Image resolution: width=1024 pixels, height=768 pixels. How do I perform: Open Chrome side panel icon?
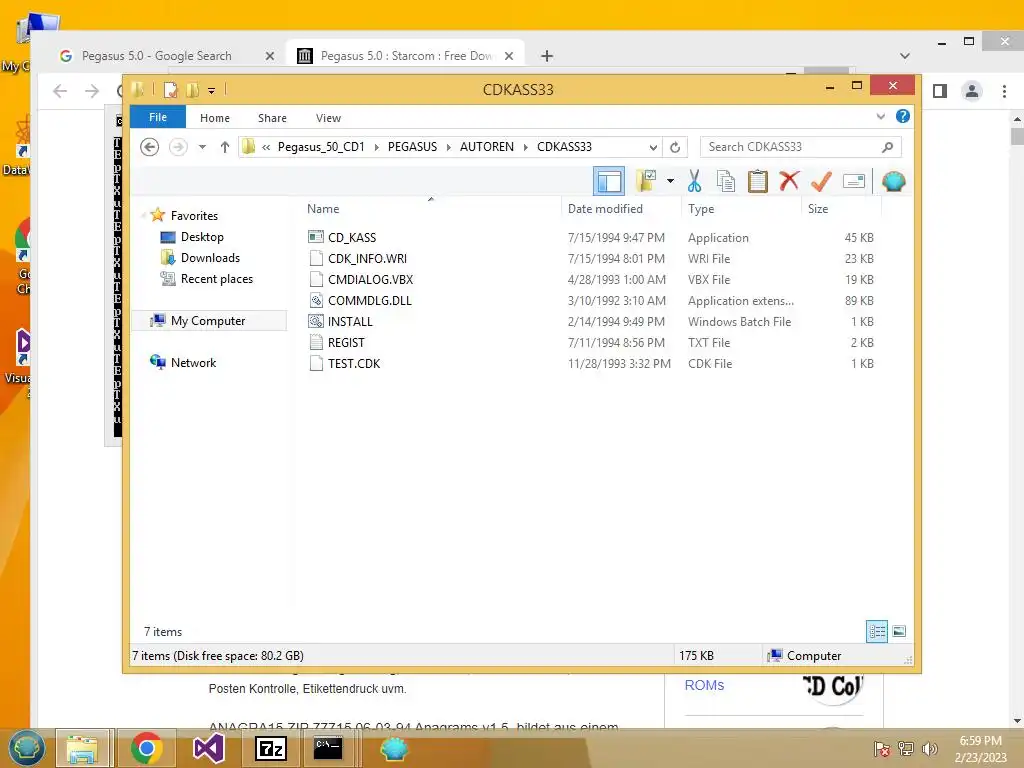(940, 91)
